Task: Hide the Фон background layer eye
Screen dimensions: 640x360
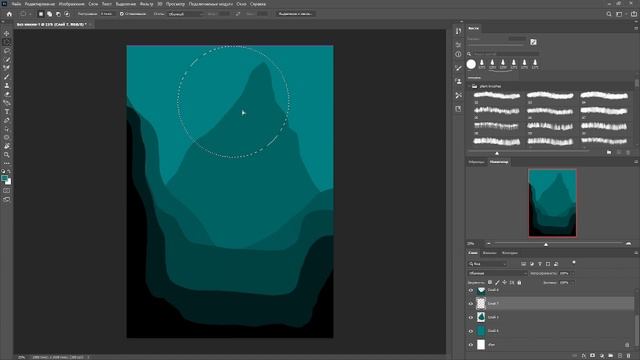Action: [x=471, y=345]
